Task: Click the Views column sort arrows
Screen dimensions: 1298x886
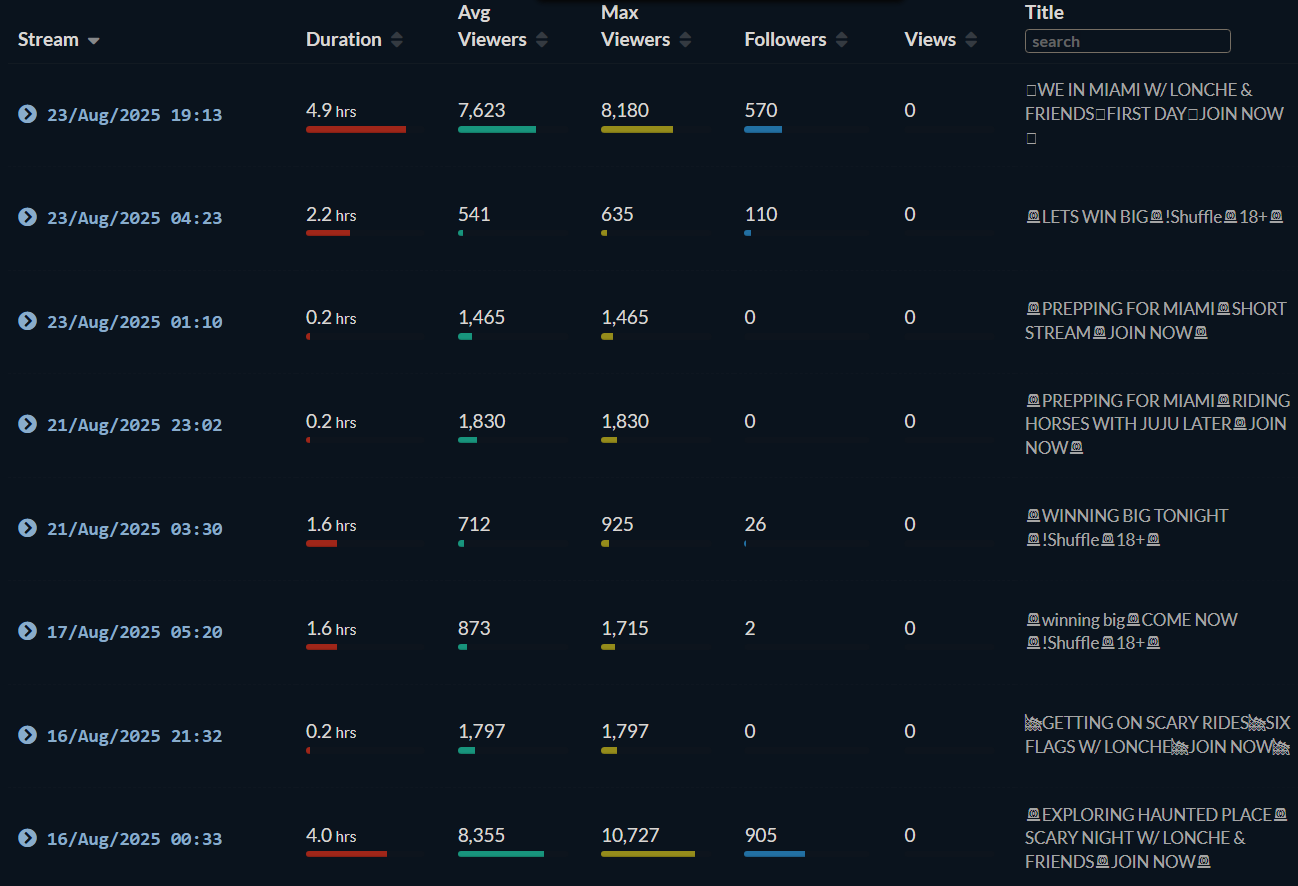Action: click(971, 40)
